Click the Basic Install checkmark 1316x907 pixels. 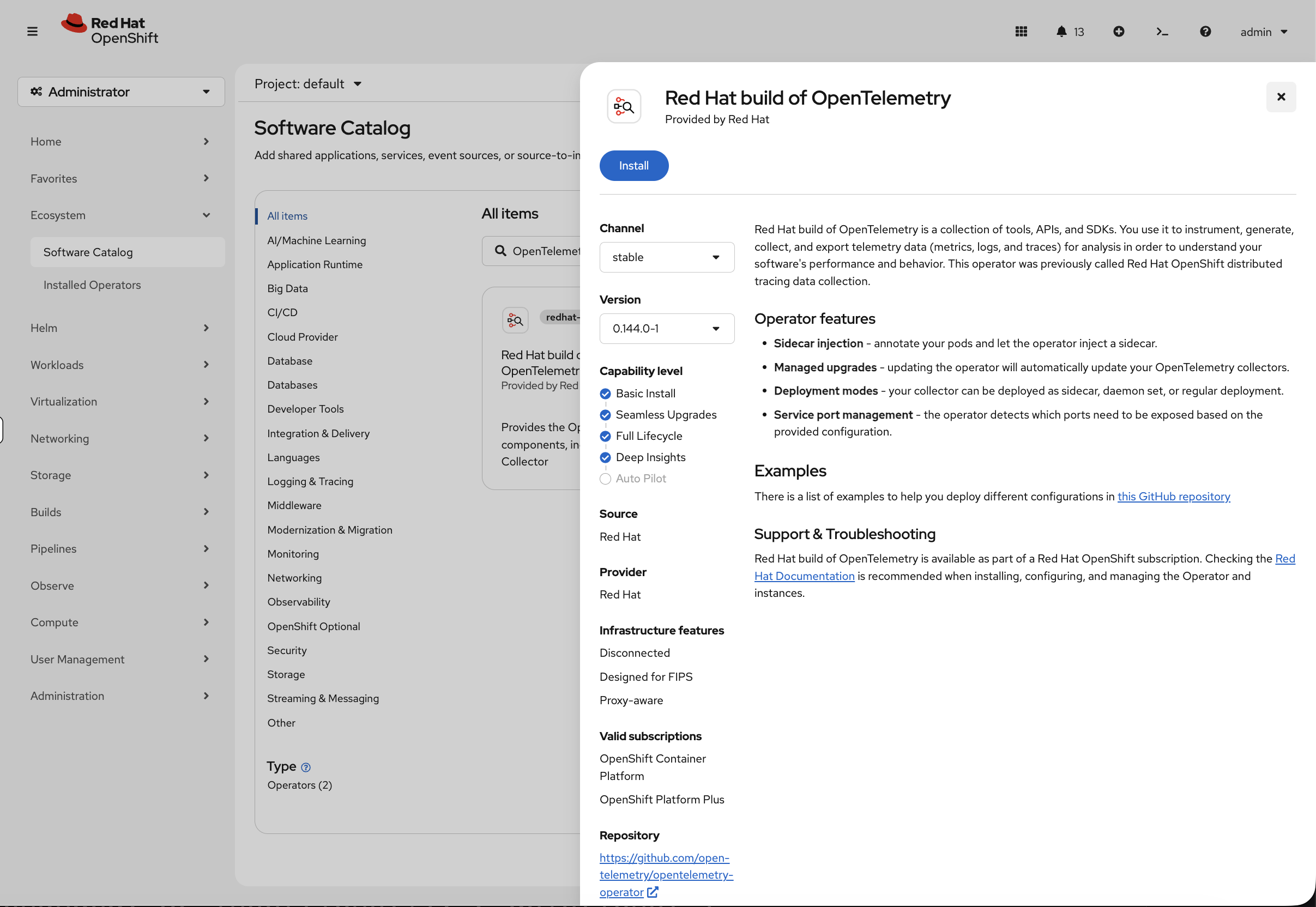pyautogui.click(x=605, y=393)
